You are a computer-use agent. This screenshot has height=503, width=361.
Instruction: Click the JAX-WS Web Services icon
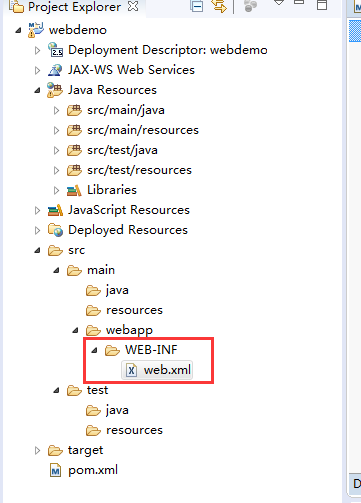pos(55,70)
